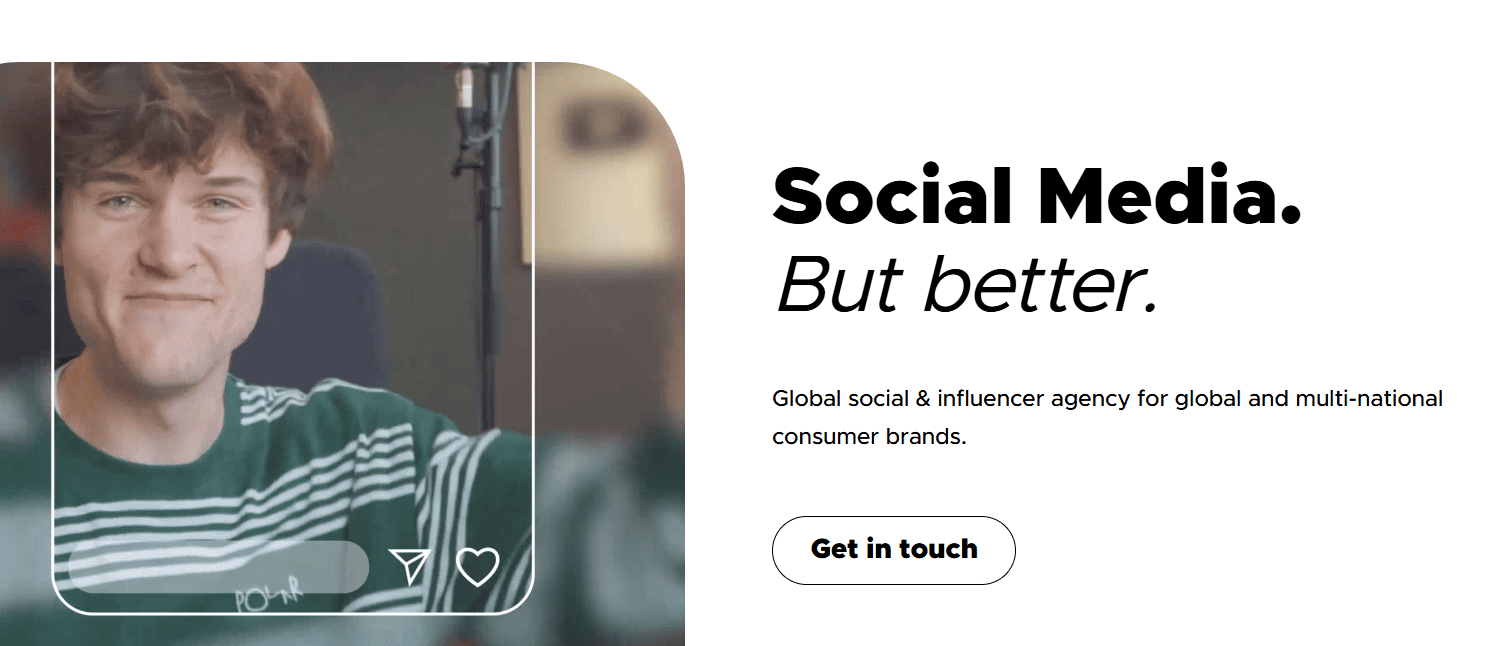Click the "Social Media." bold heading
The height and width of the screenshot is (646, 1499).
pyautogui.click(x=1036, y=196)
